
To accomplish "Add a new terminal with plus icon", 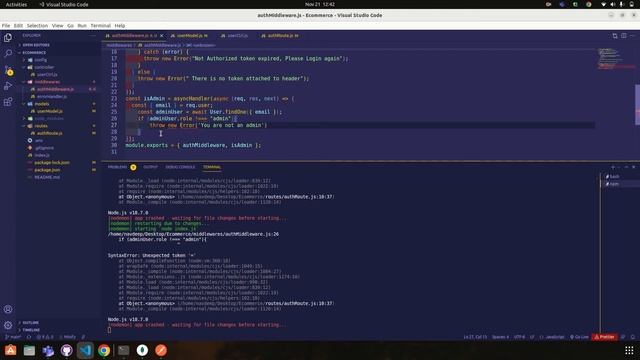I will (613, 167).
